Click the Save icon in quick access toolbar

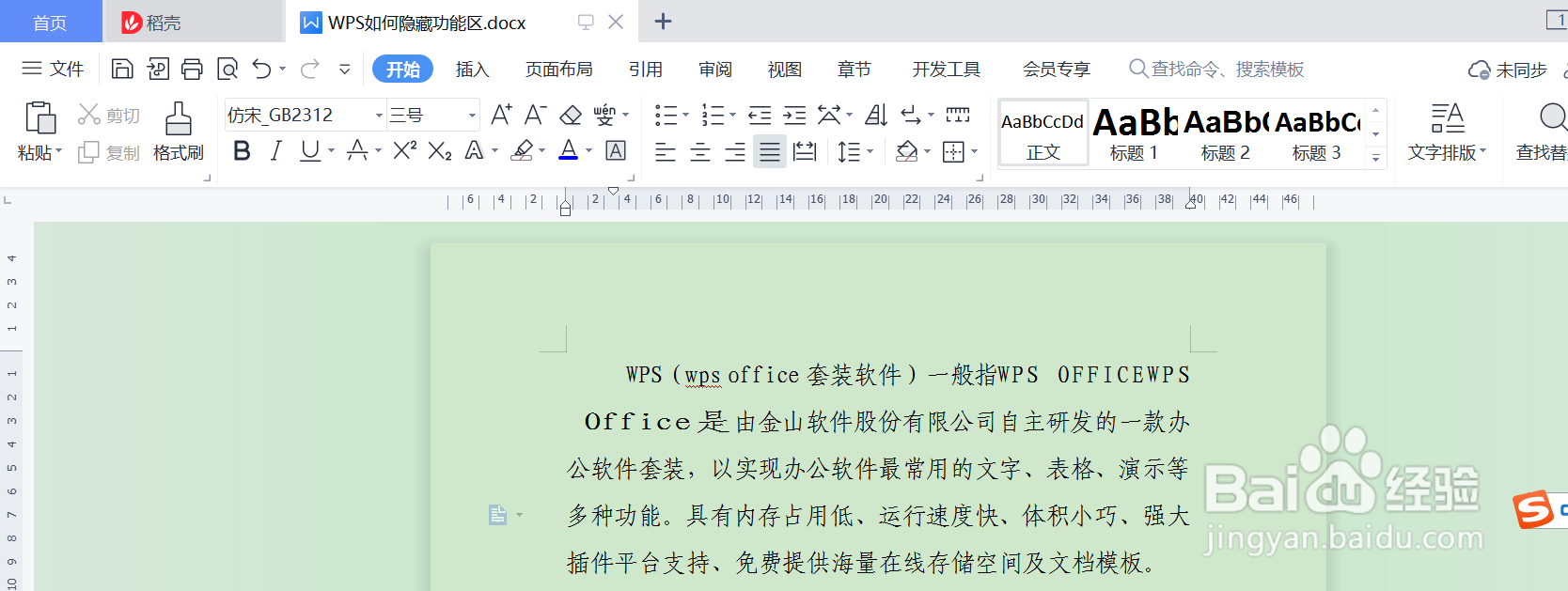(122, 69)
